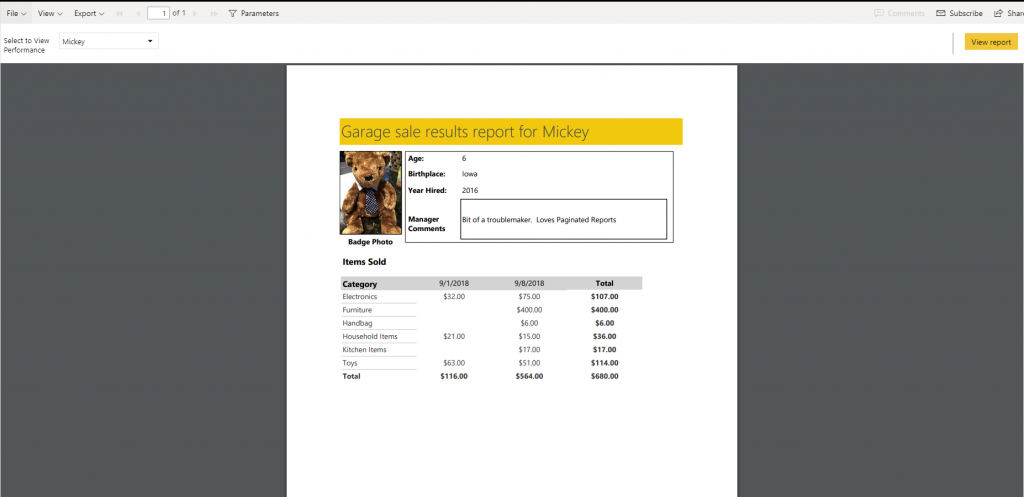Click the Household Items row label
The image size is (1024, 497).
coord(370,336)
